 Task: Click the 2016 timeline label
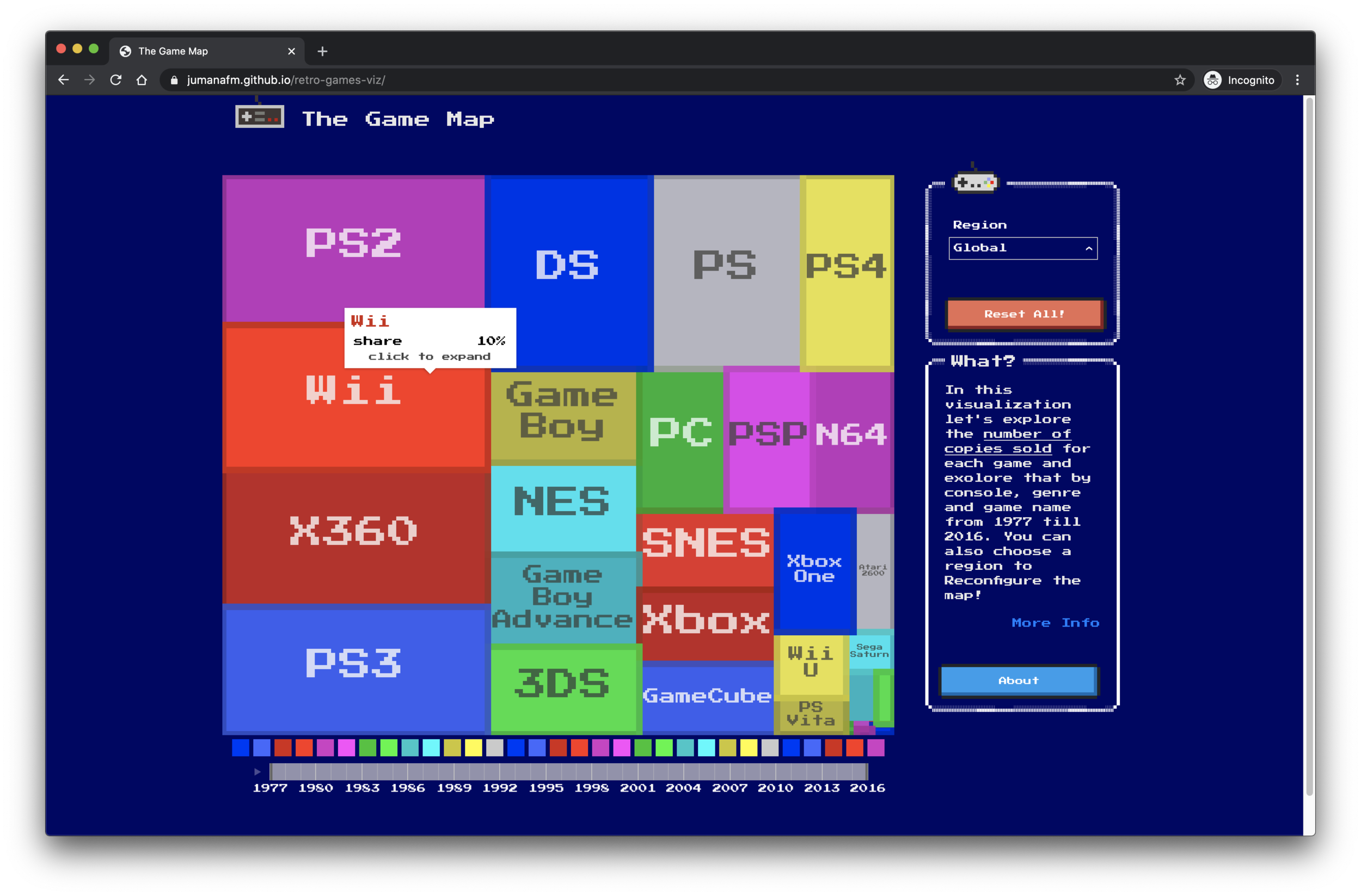click(867, 789)
